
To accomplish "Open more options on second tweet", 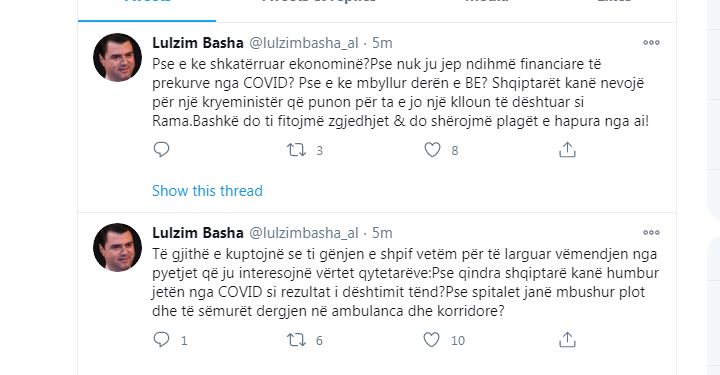I will (x=651, y=233).
